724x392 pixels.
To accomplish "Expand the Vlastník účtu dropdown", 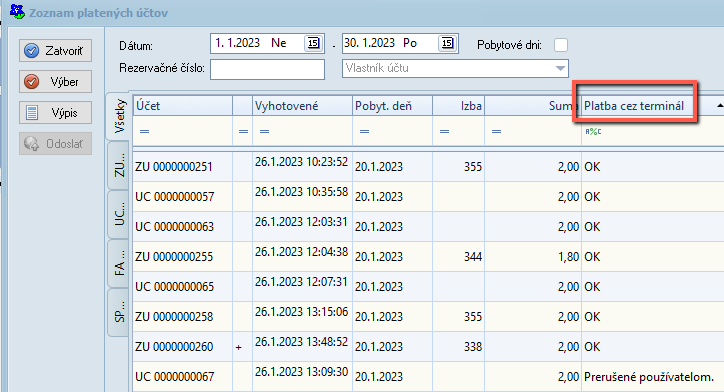I will [560, 68].
